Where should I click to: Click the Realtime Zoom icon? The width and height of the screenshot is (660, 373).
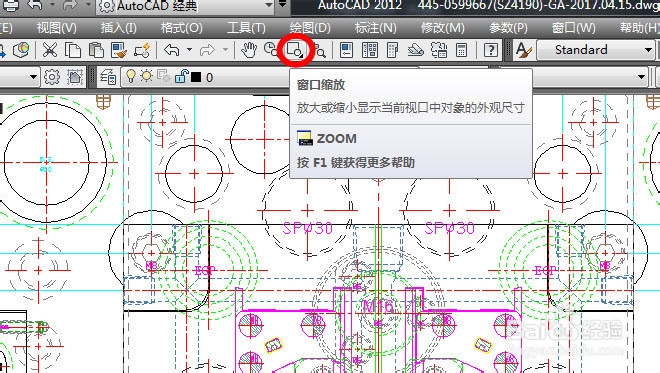[270, 49]
